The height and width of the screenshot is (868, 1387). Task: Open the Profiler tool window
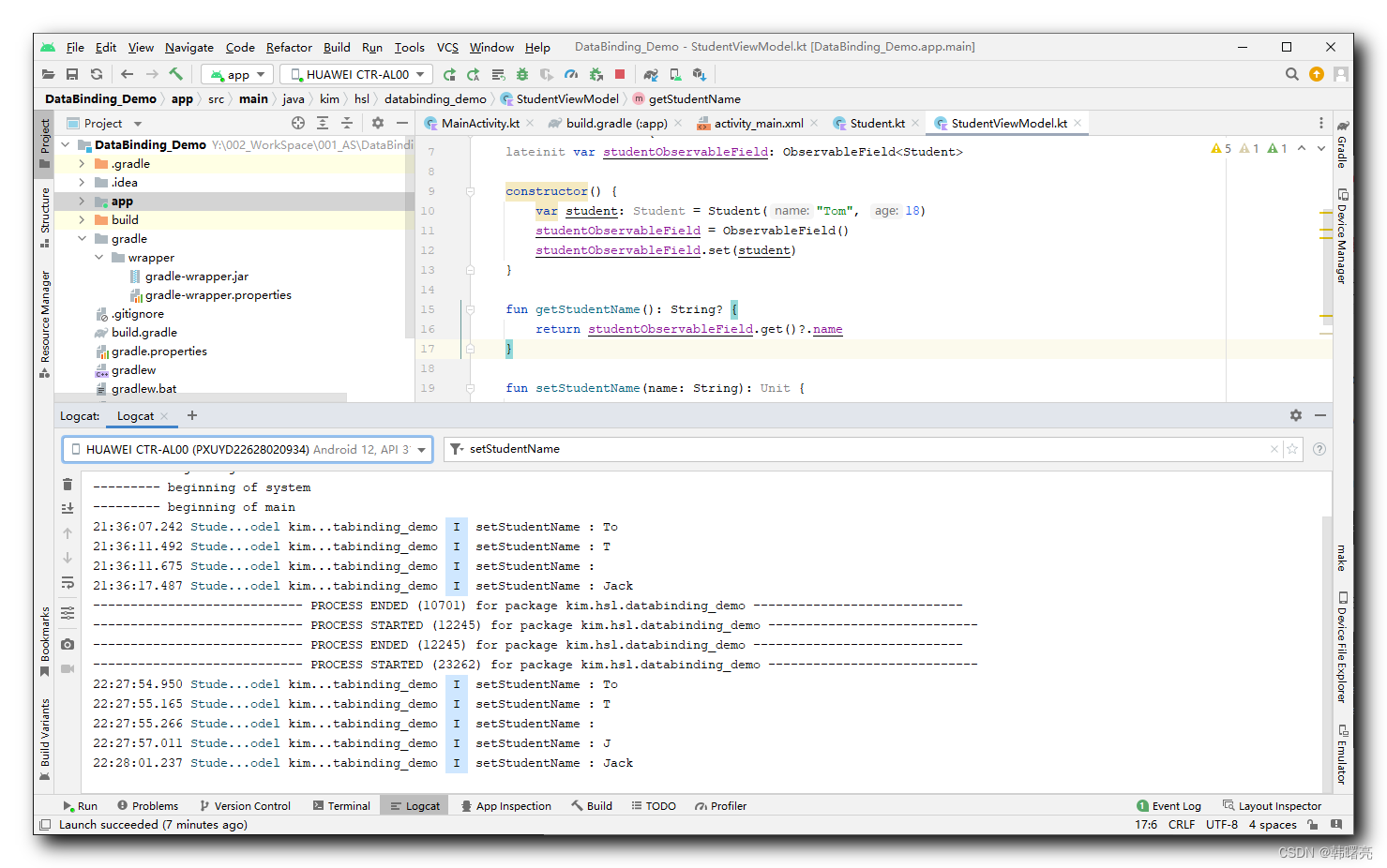pyautogui.click(x=720, y=805)
